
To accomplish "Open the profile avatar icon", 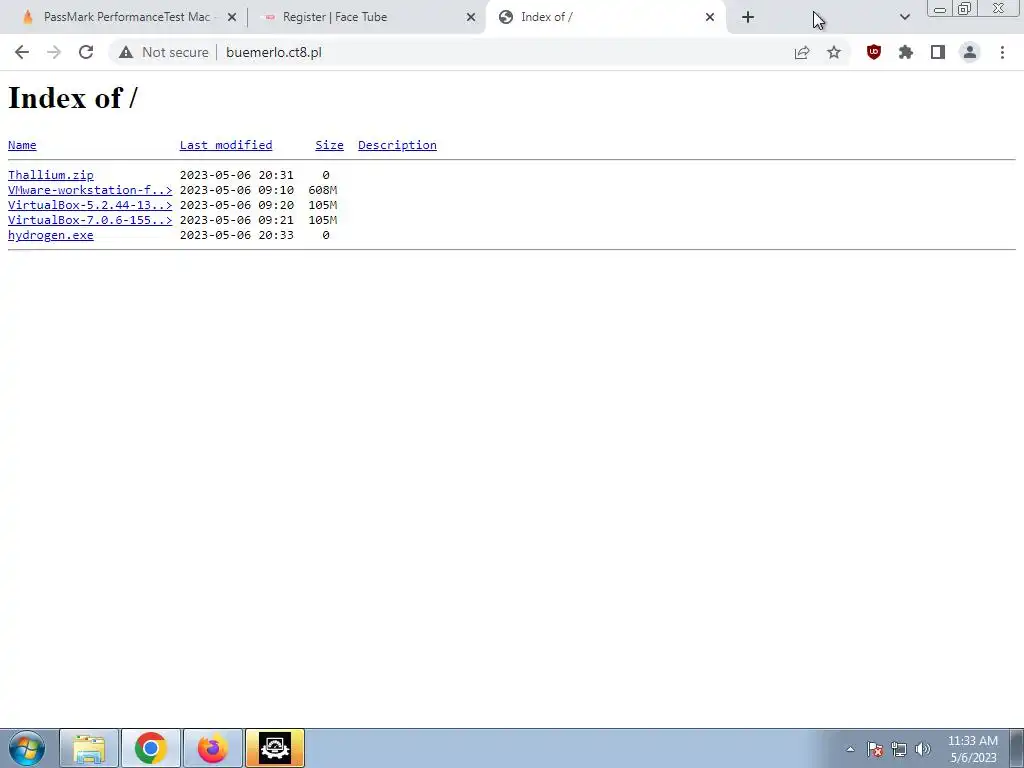I will (970, 52).
